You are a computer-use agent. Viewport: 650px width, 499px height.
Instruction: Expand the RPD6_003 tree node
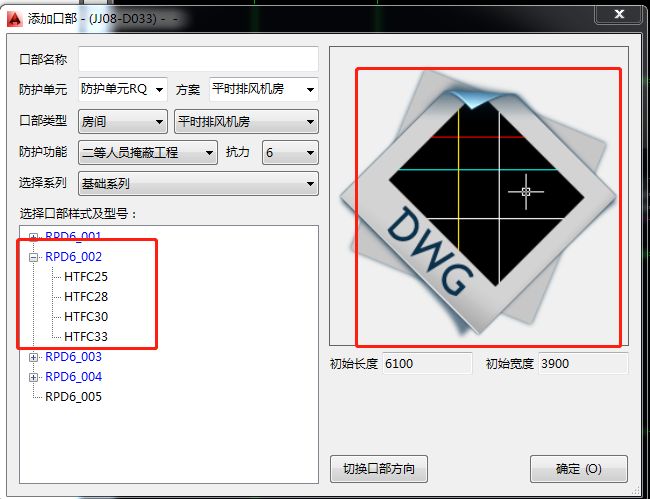[34, 357]
